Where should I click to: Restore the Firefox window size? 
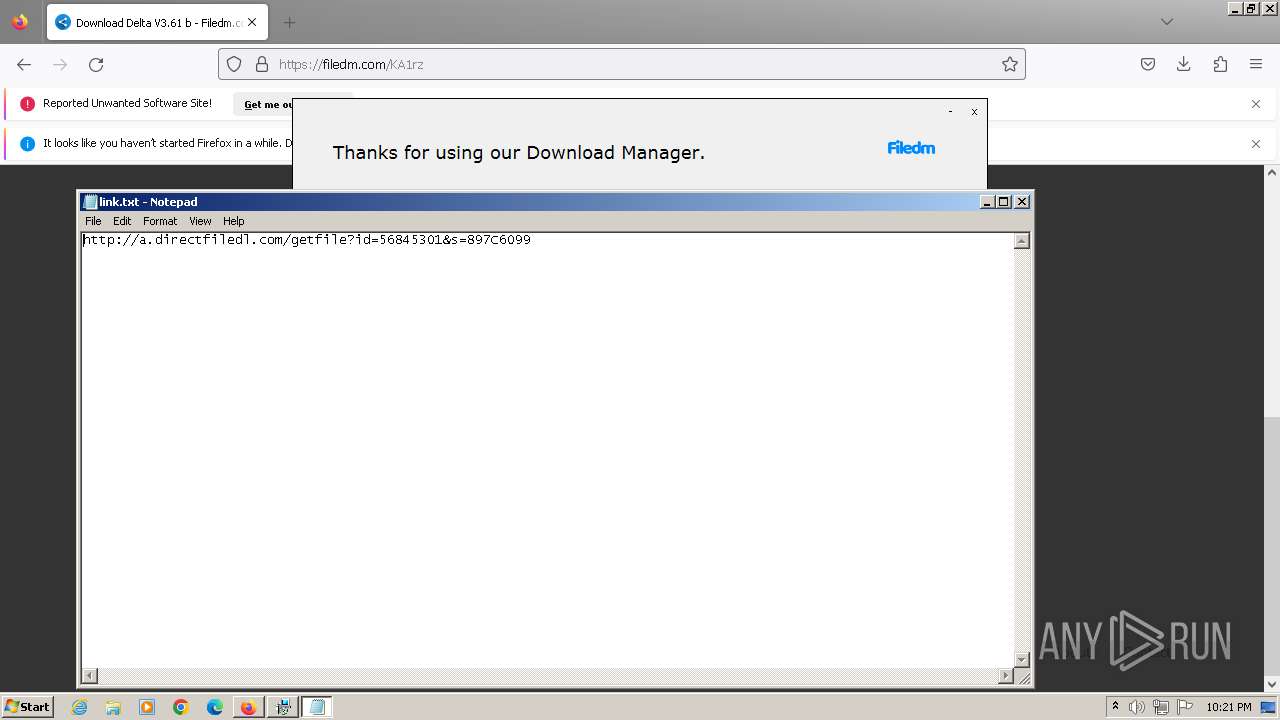tap(1252, 8)
